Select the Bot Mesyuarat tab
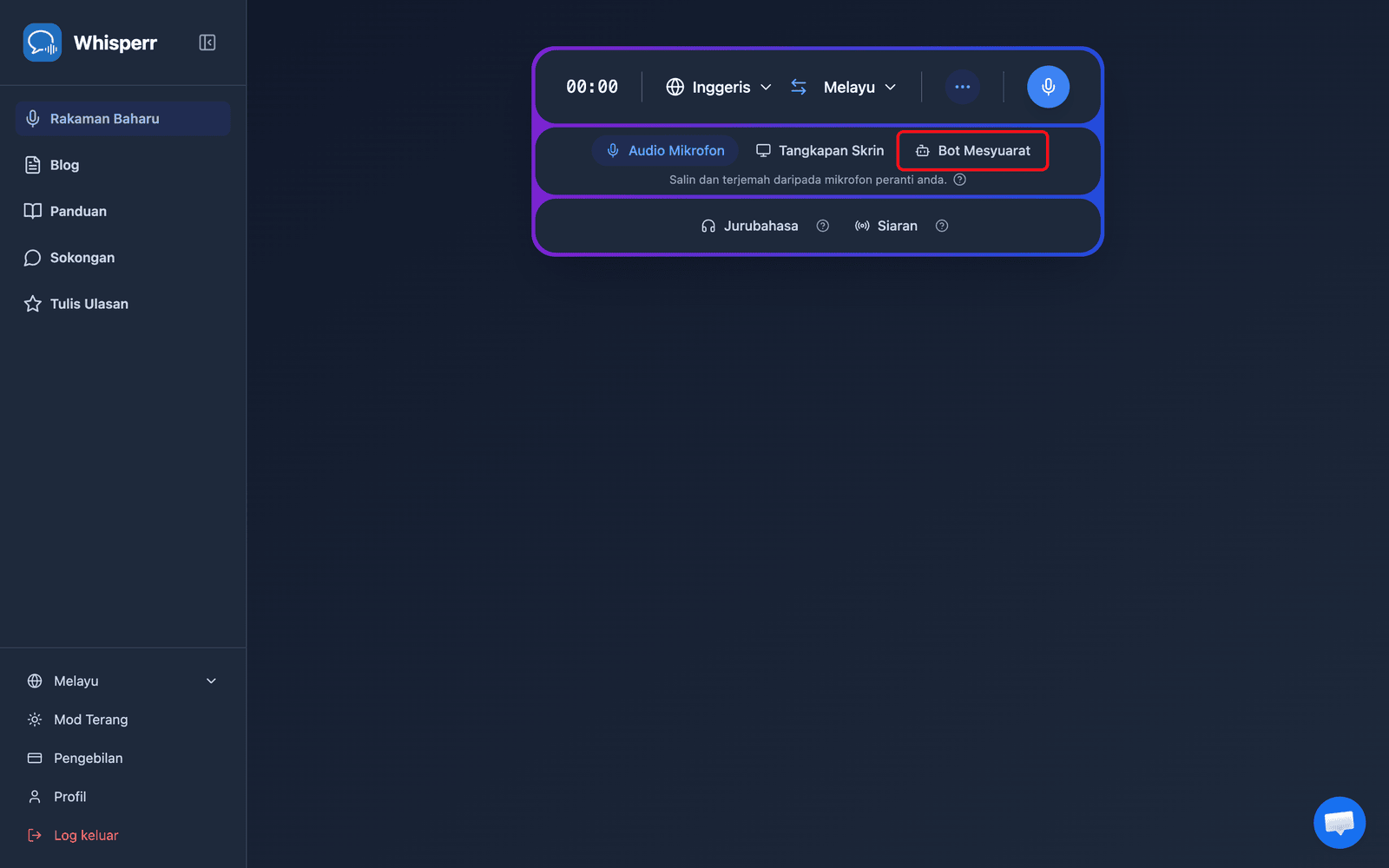This screenshot has width=1389, height=868. tap(973, 150)
